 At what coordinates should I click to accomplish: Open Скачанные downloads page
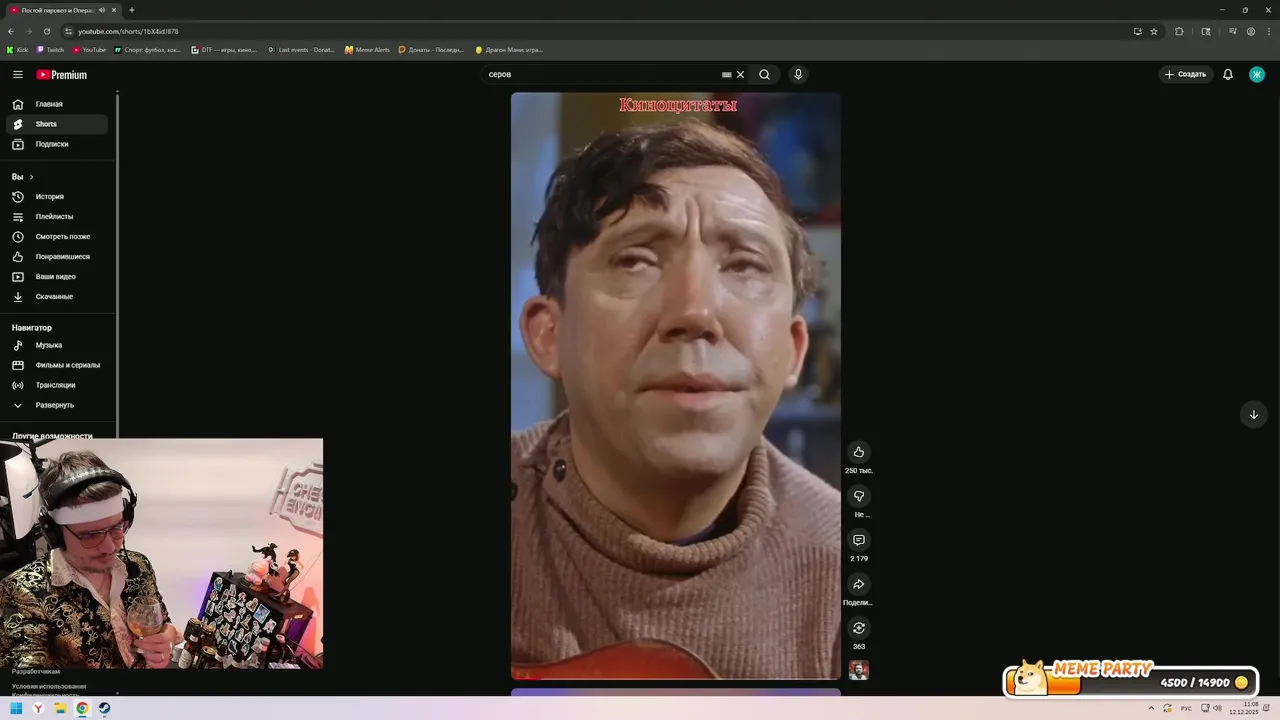(57, 297)
